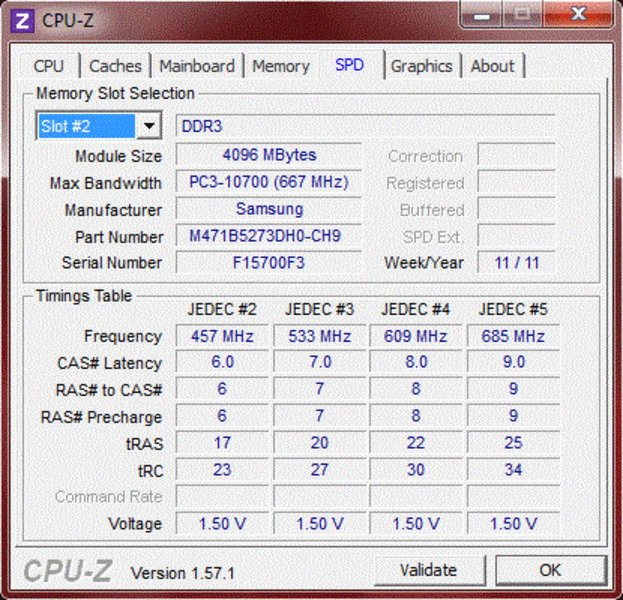The width and height of the screenshot is (623, 600).
Task: Click serial number F15700F3
Action: tap(269, 263)
